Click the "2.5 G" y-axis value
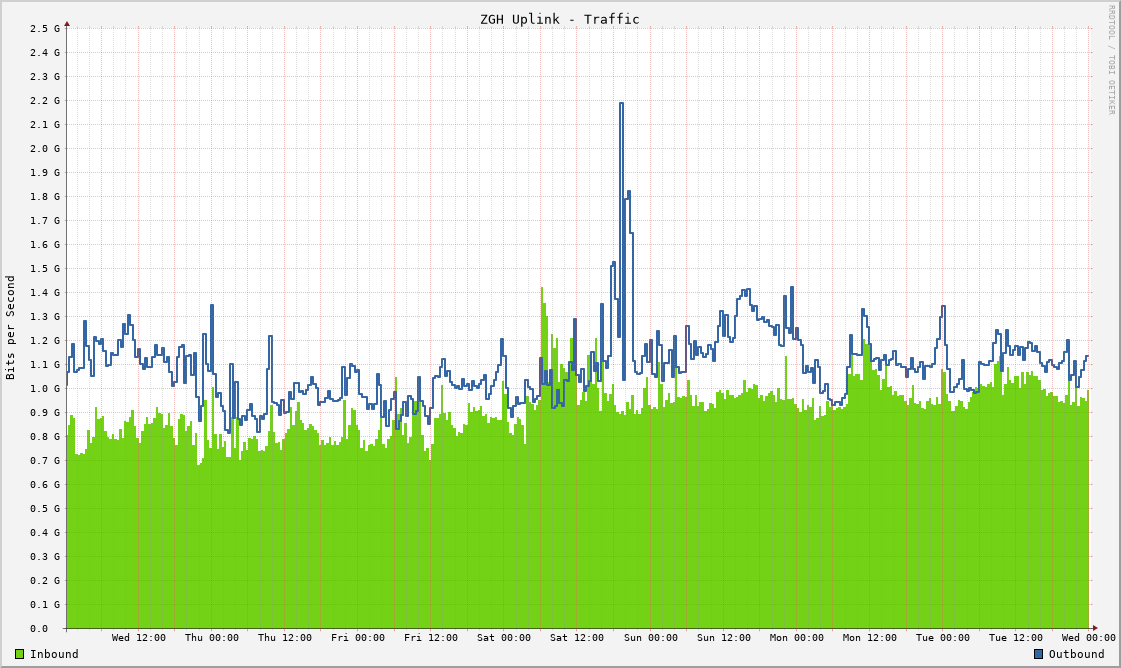Screen dimensions: 1121x668 [45, 29]
